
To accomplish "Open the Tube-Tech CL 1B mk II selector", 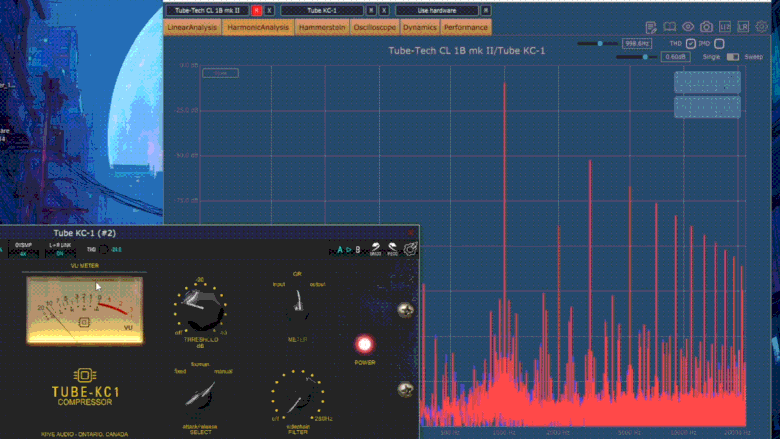I will [208, 9].
